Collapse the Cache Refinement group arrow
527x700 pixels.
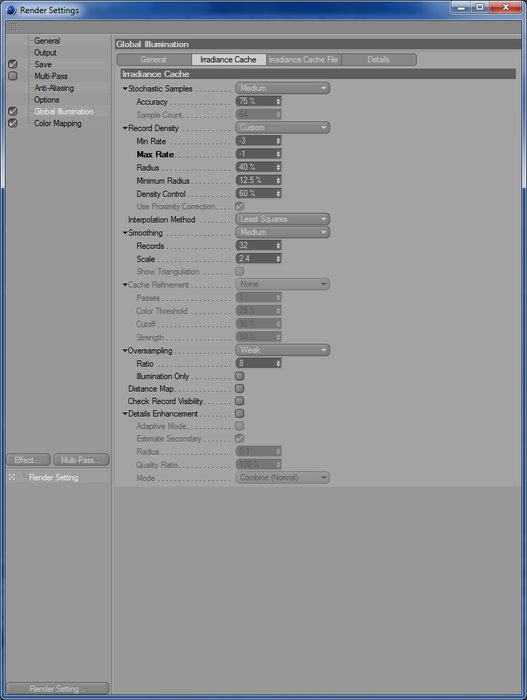point(125,285)
